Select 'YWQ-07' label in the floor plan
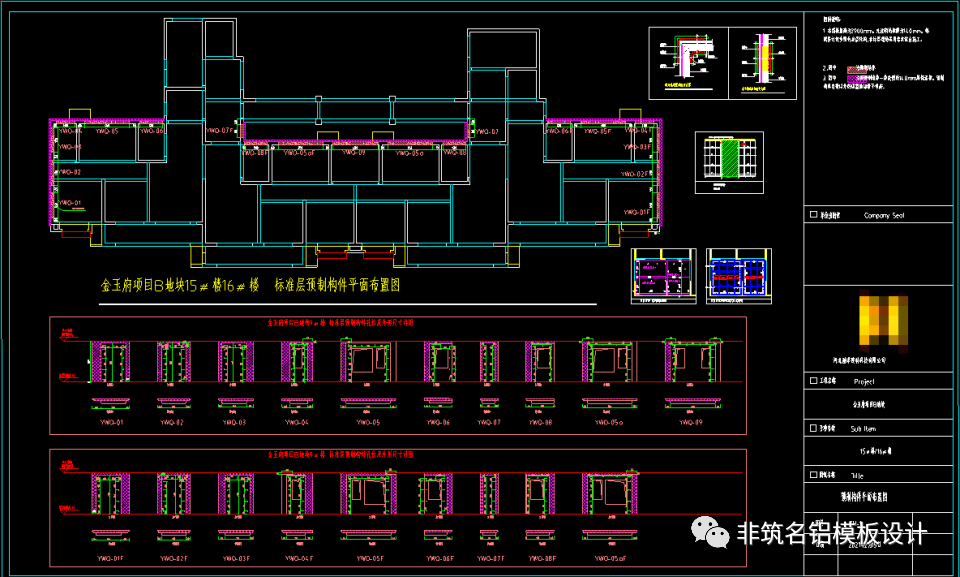The width and height of the screenshot is (960, 577). click(x=487, y=132)
